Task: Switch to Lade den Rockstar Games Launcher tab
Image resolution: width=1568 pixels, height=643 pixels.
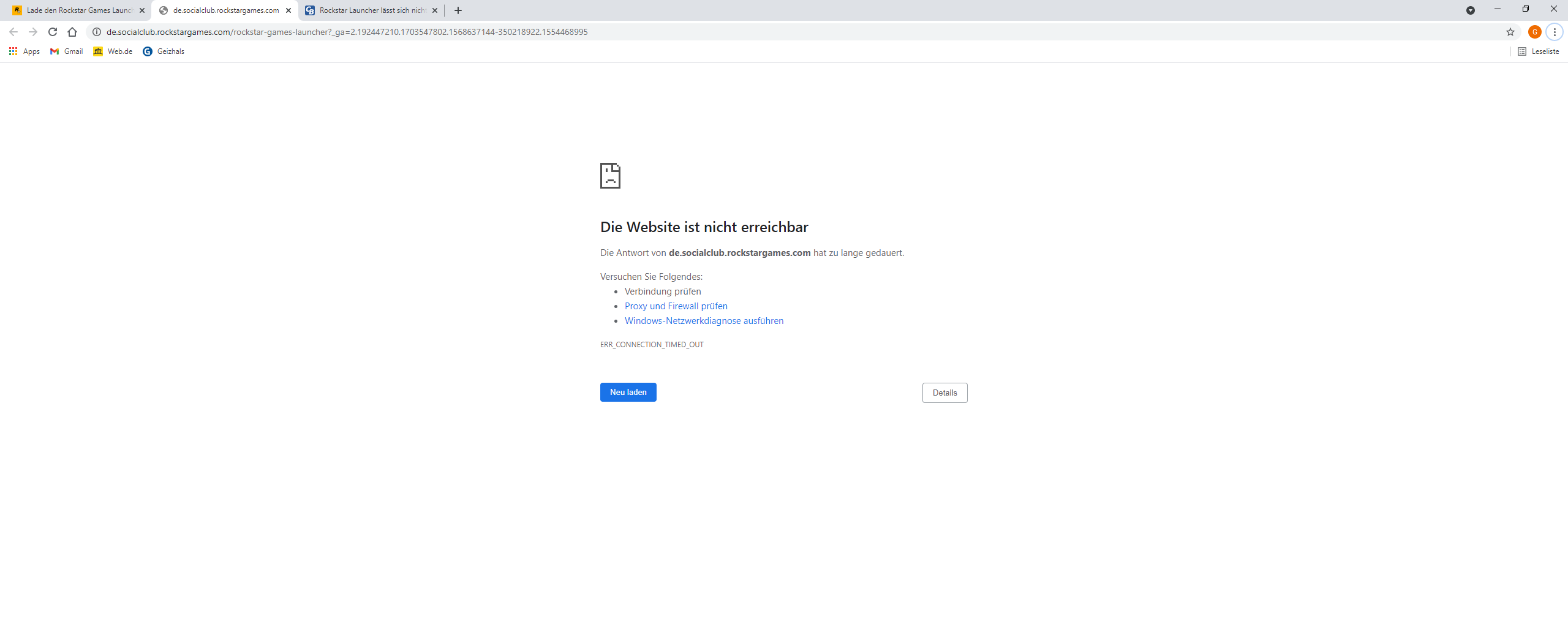Action: (80, 10)
